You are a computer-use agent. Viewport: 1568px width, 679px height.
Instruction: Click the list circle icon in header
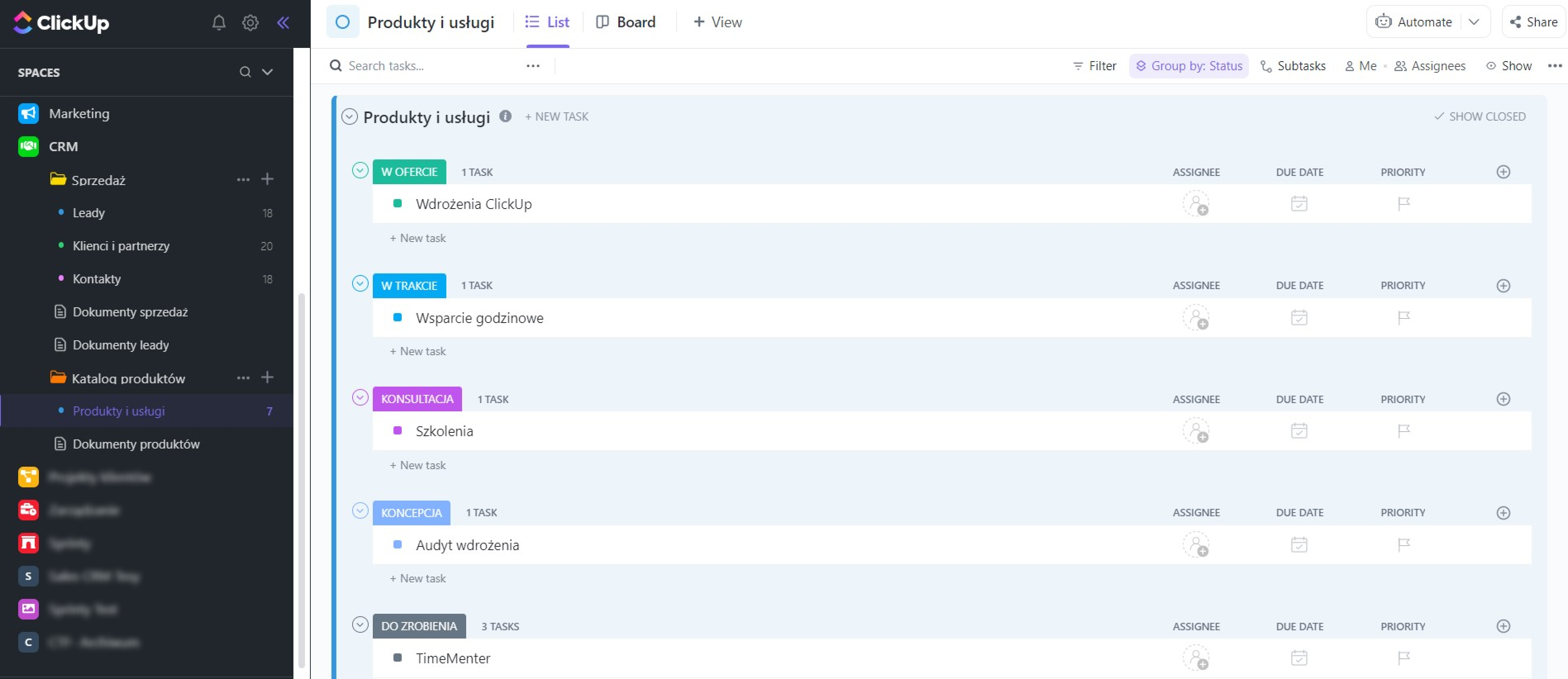pyautogui.click(x=343, y=22)
